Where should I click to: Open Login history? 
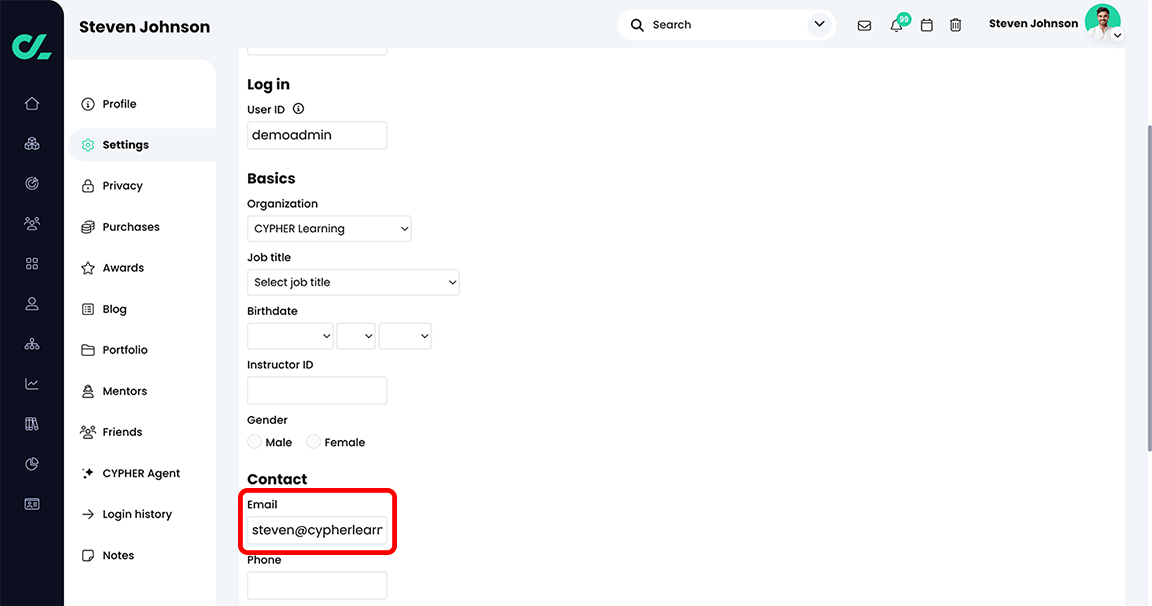point(136,513)
